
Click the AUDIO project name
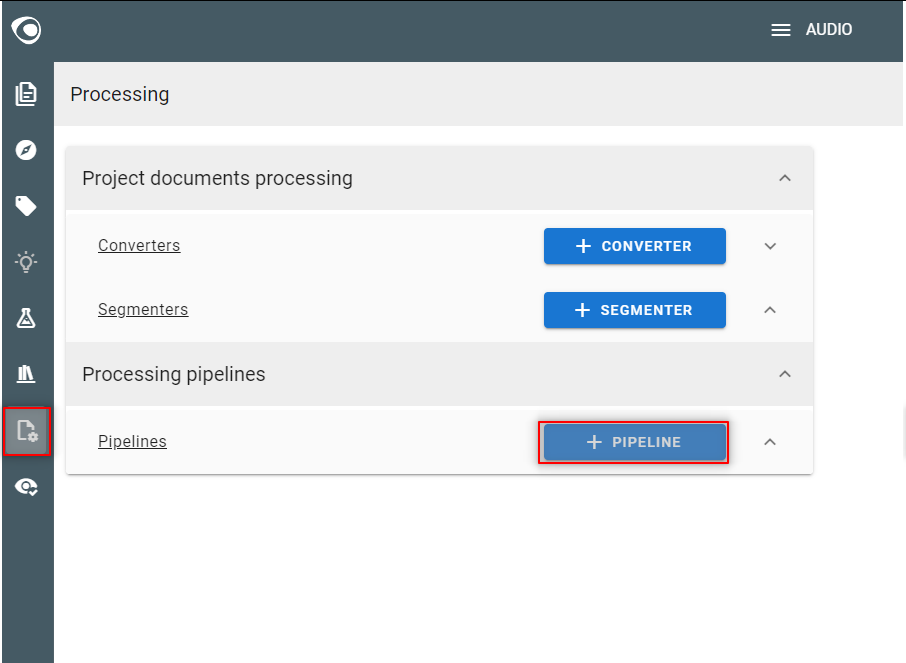click(829, 29)
